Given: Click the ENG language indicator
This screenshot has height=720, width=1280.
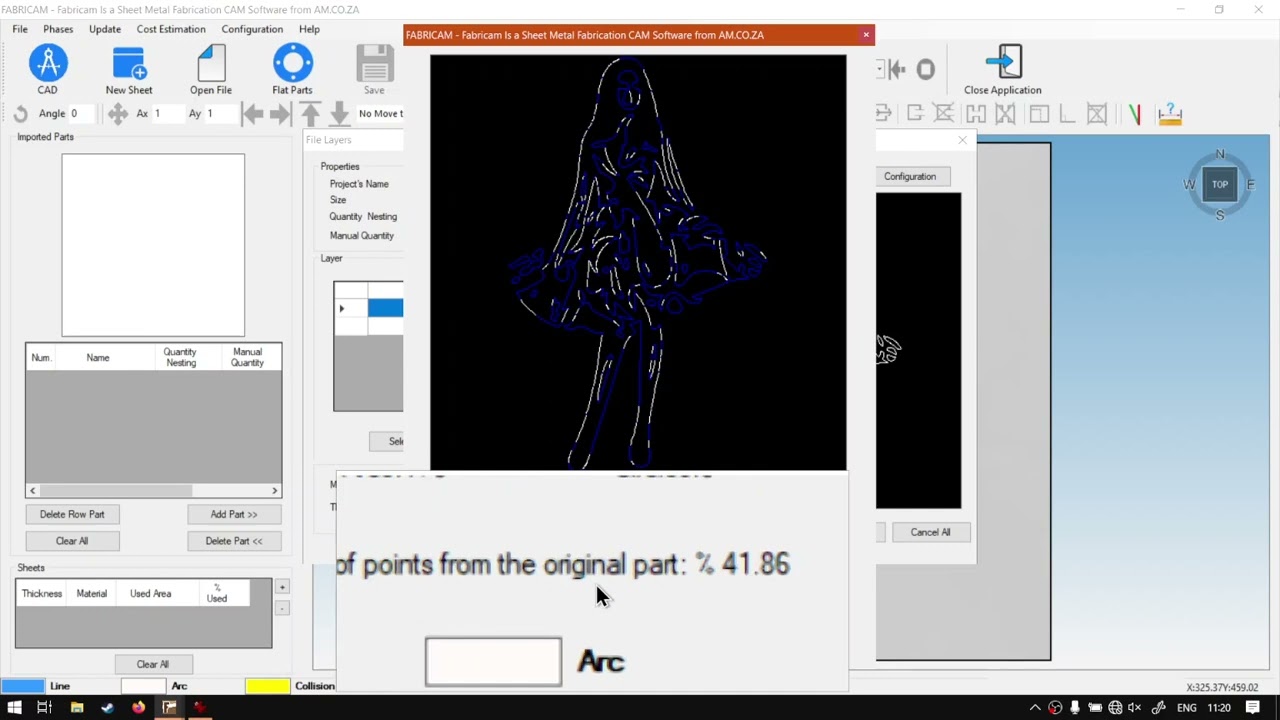Looking at the screenshot, I should click(1186, 707).
